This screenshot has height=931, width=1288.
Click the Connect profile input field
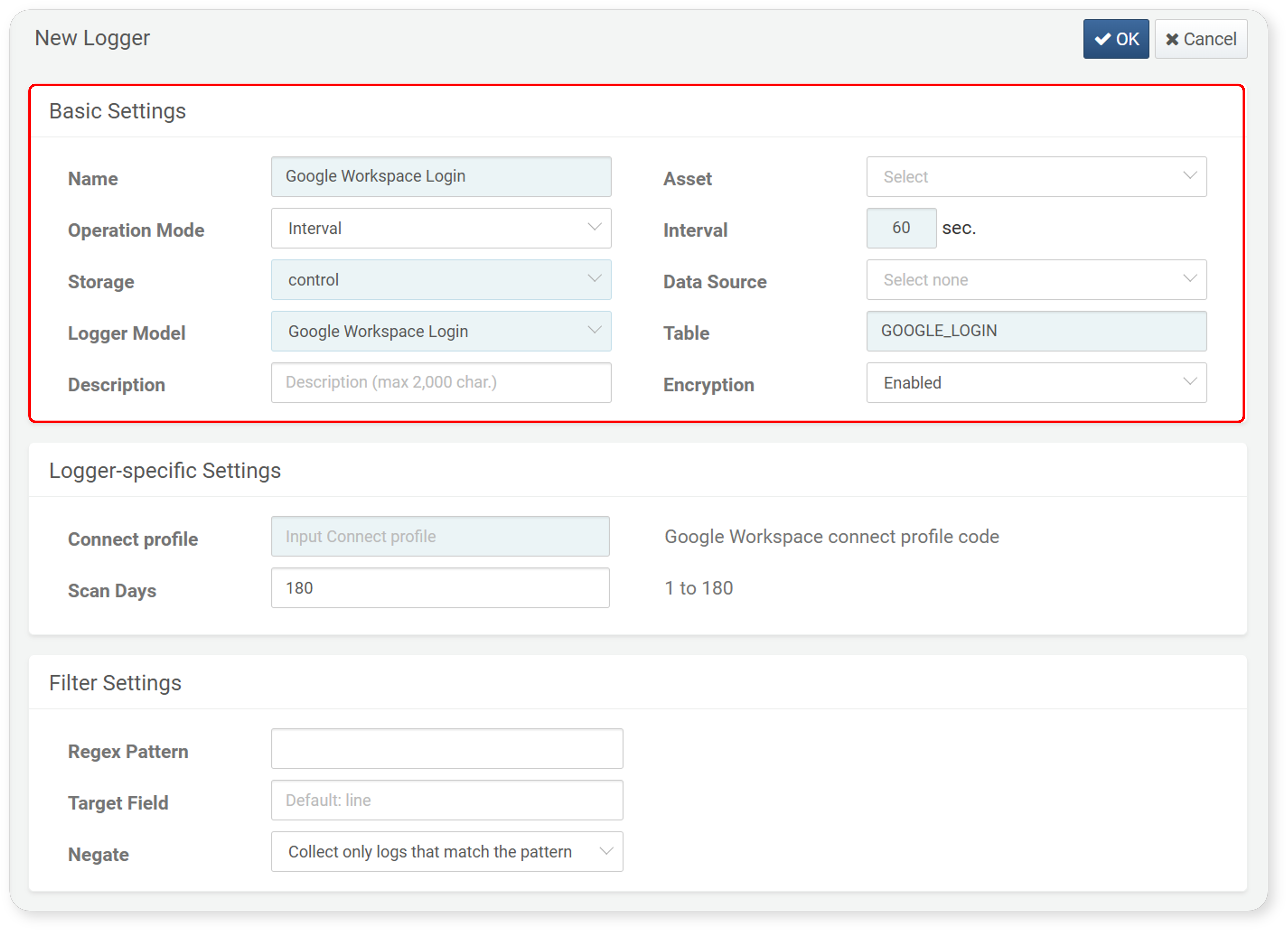click(440, 536)
